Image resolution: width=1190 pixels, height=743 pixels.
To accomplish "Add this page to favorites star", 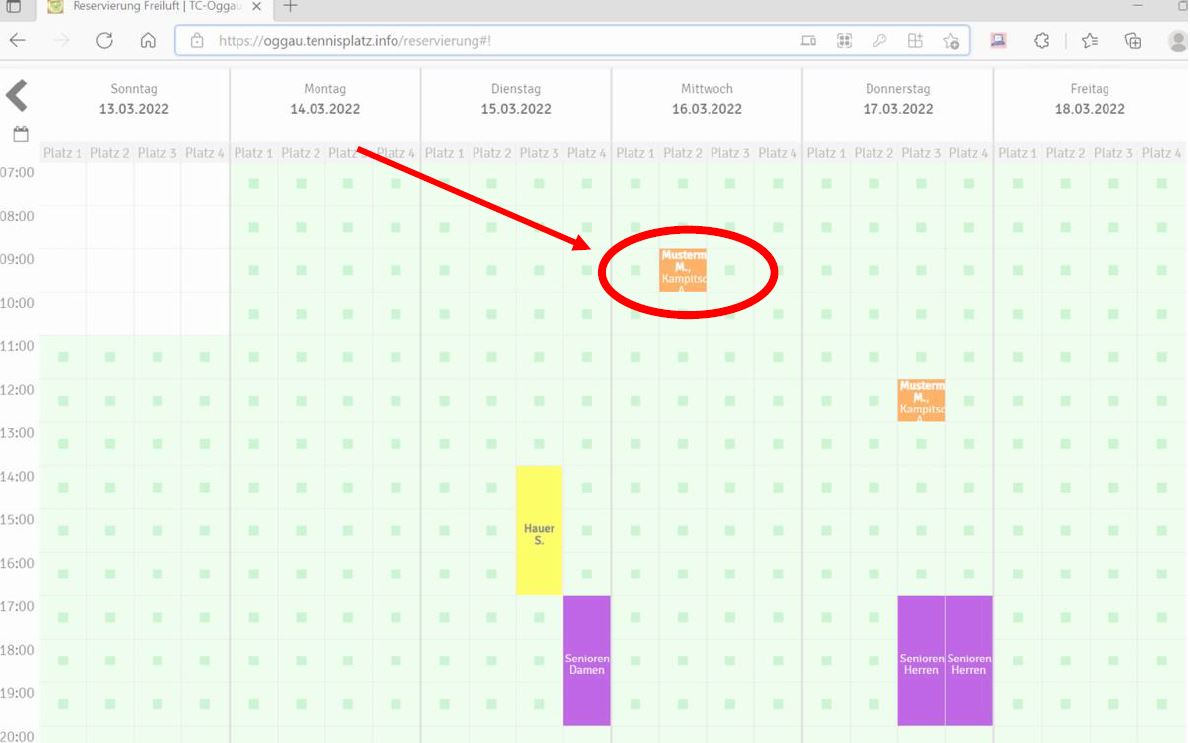I will click(950, 41).
